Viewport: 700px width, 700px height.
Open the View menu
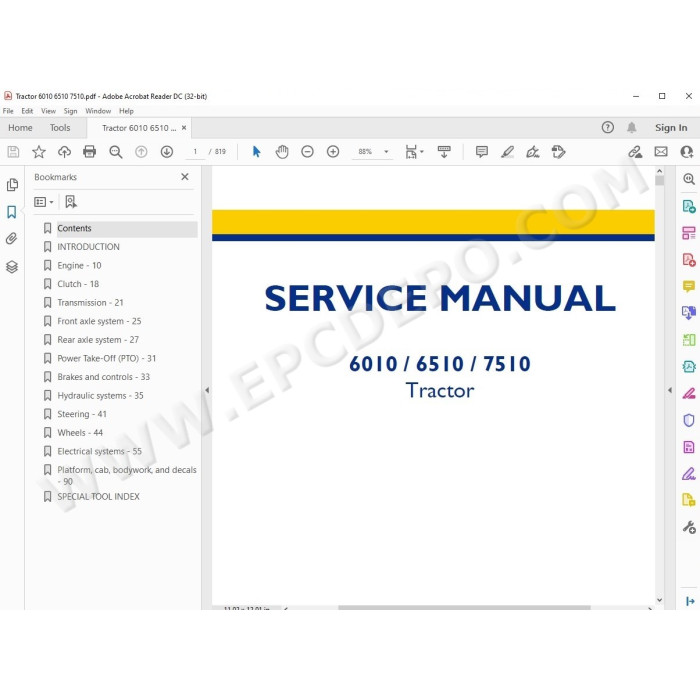[x=48, y=111]
